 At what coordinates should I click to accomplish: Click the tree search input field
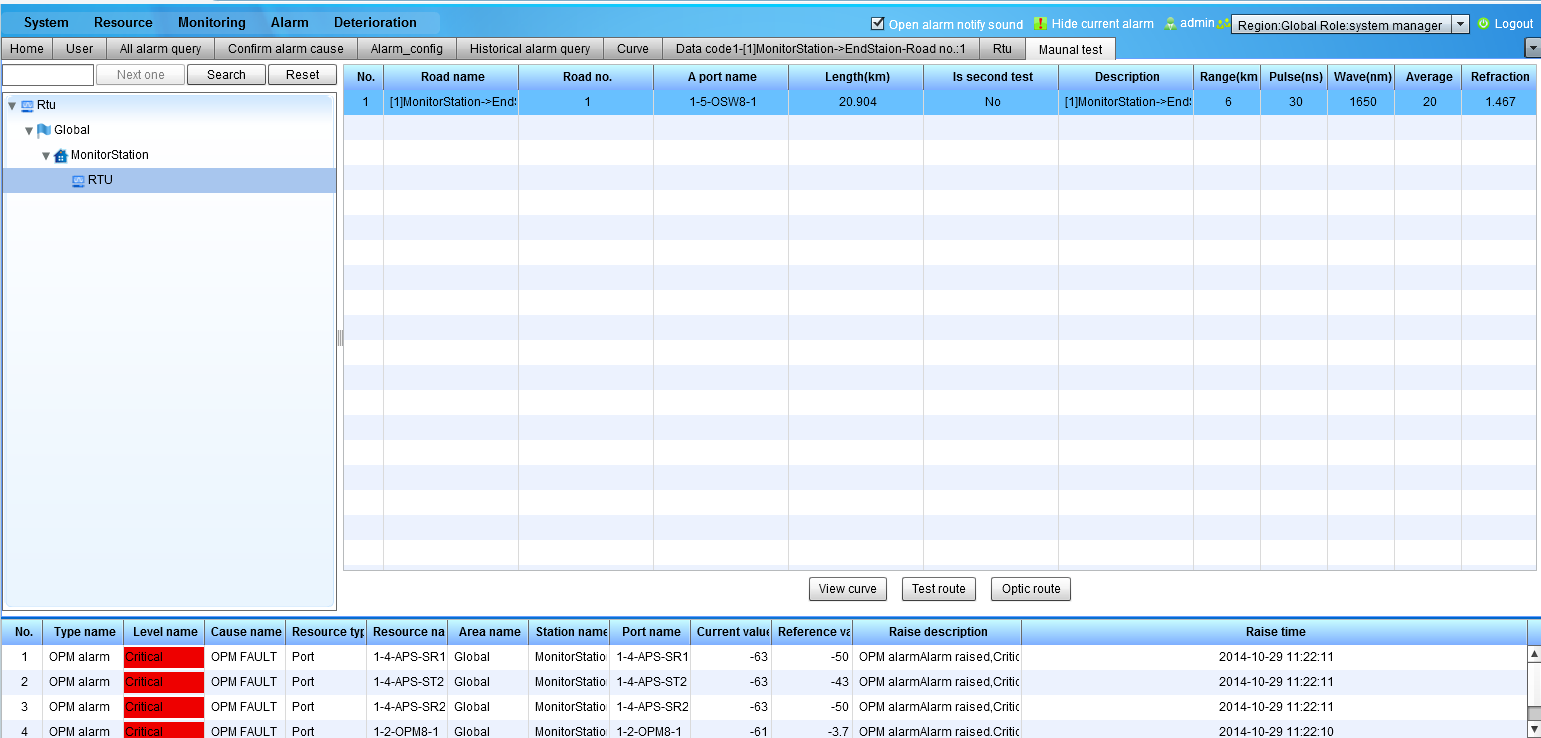coord(48,75)
